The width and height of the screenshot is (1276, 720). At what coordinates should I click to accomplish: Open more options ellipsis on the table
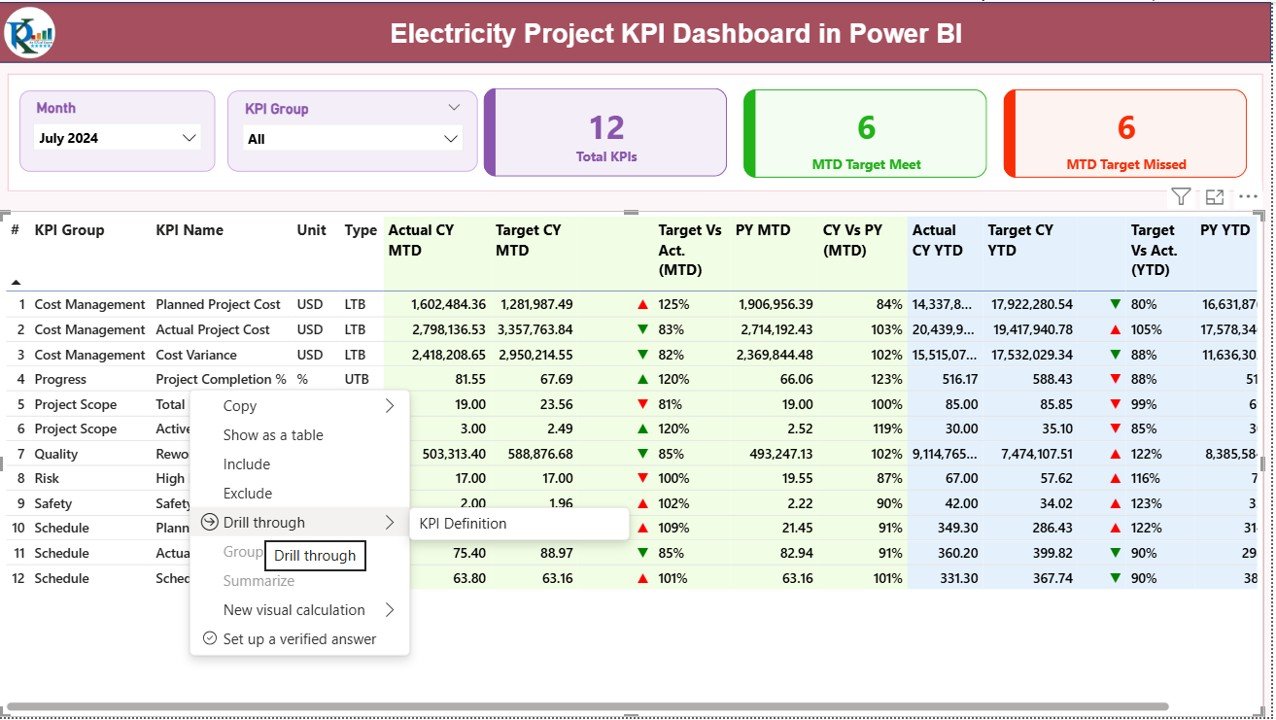click(1247, 197)
